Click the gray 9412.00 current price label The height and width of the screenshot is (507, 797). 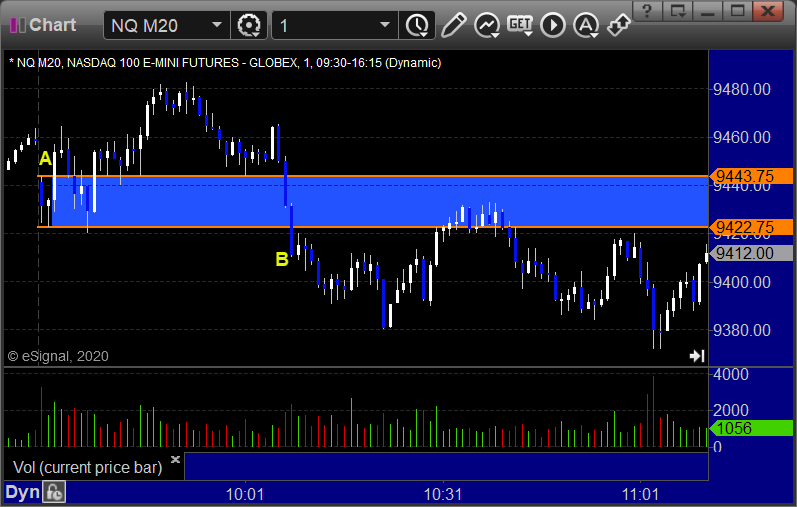[751, 253]
